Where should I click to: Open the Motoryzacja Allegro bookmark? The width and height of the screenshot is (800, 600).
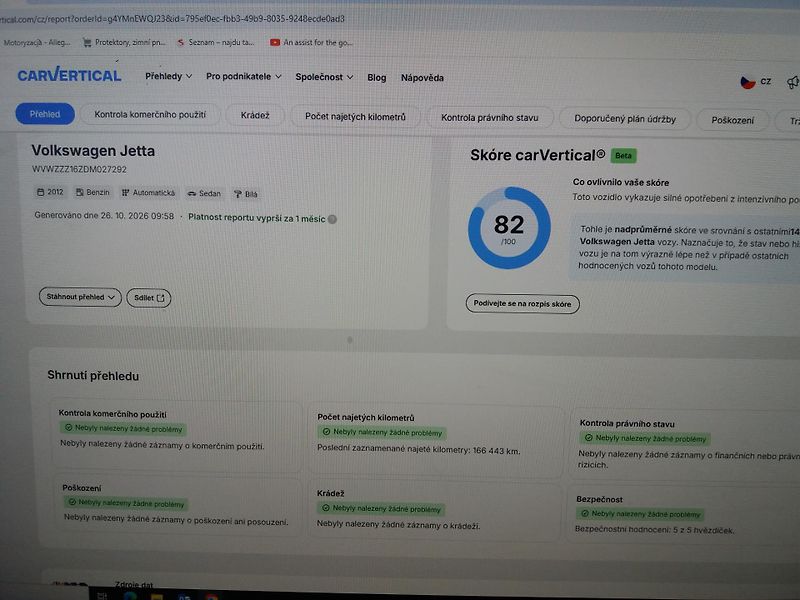pos(36,42)
